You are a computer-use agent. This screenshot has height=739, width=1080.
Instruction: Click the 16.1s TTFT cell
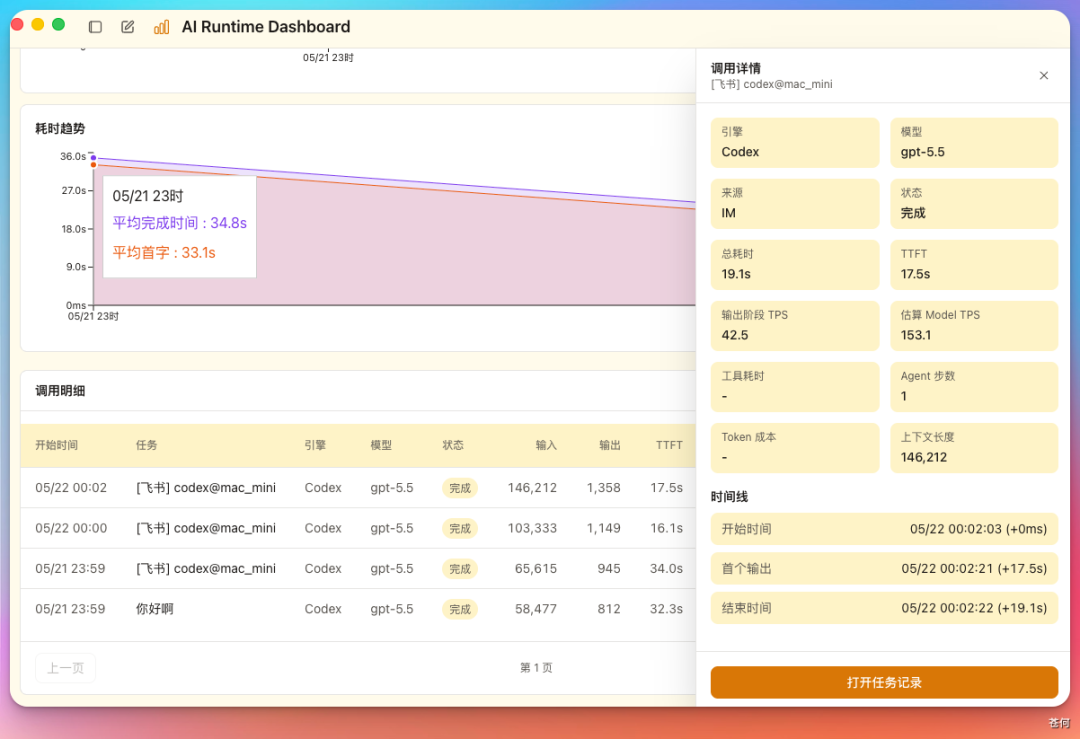tap(666, 528)
